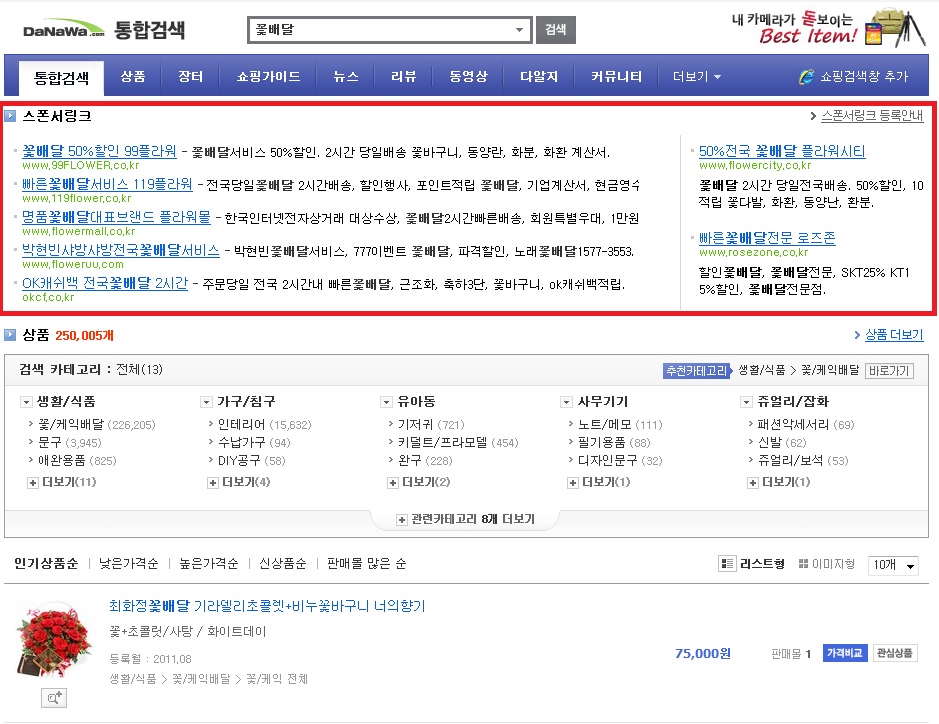Collapse the 생활/식품 category group
The image size is (939, 724).
tap(26, 402)
